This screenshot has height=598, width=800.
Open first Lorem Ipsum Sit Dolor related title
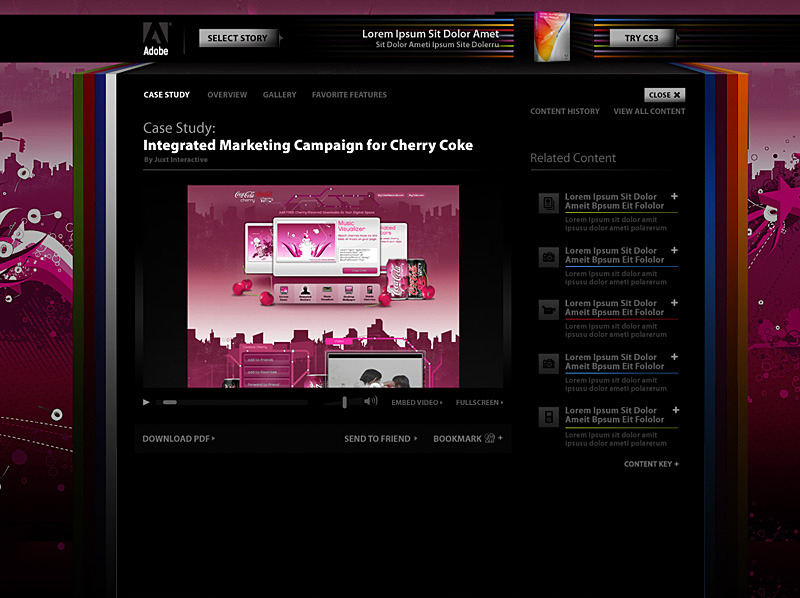point(614,201)
